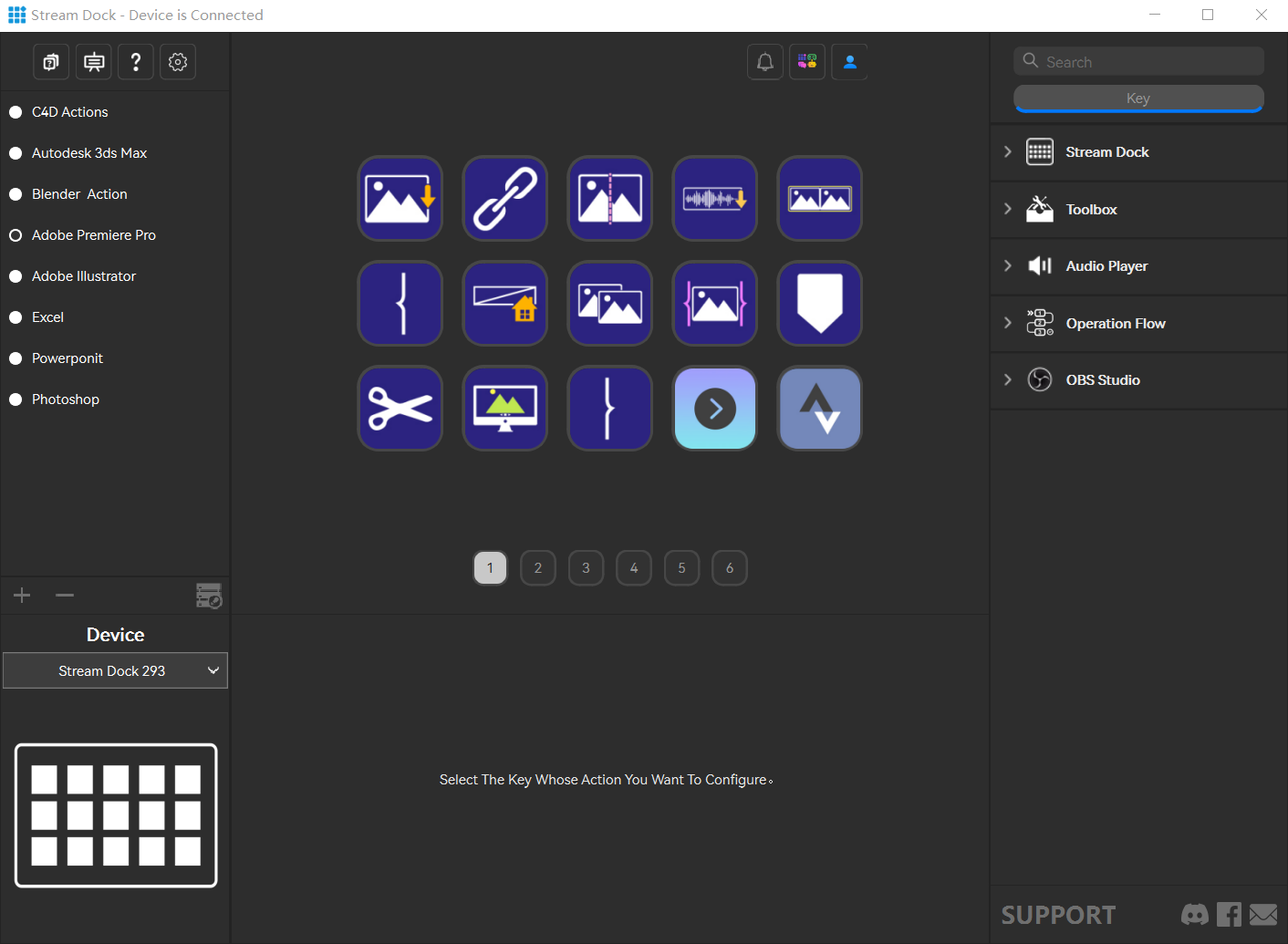
Task: Click the split image key icon
Action: tap(610, 199)
